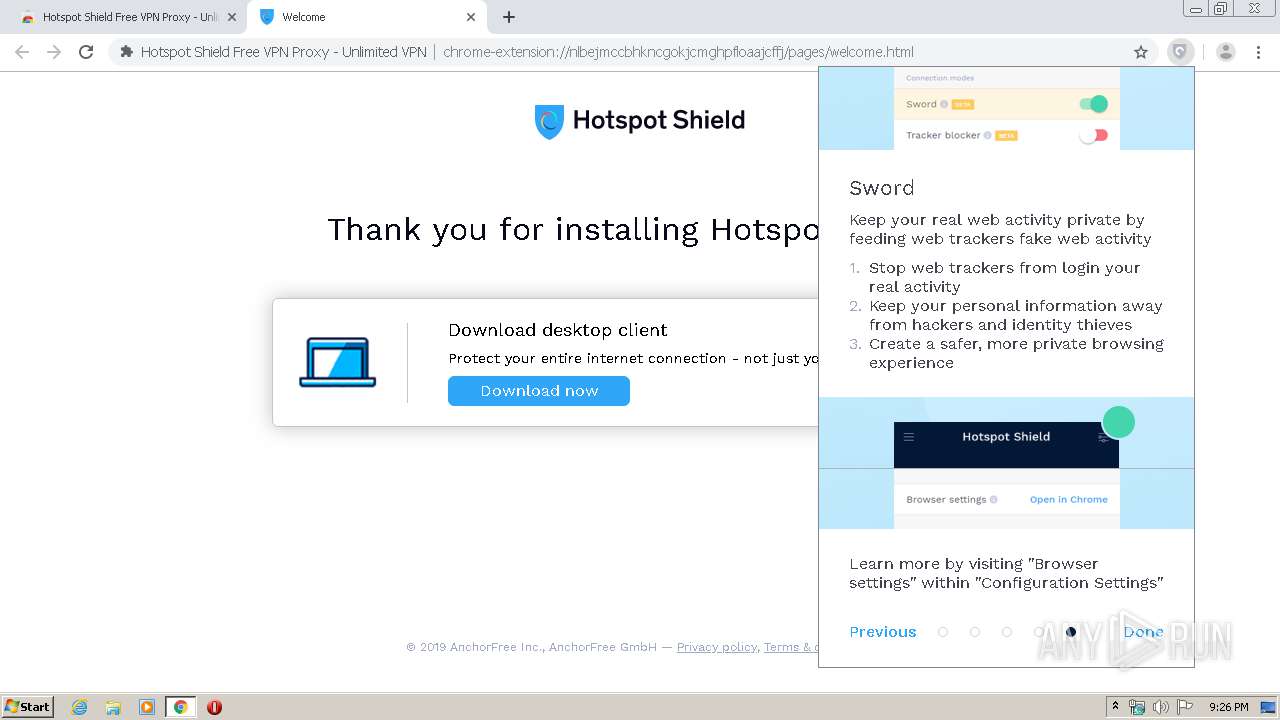1280x720 pixels.
Task: Open the hamburger menu in Hotspot Shield preview
Action: tap(909, 437)
